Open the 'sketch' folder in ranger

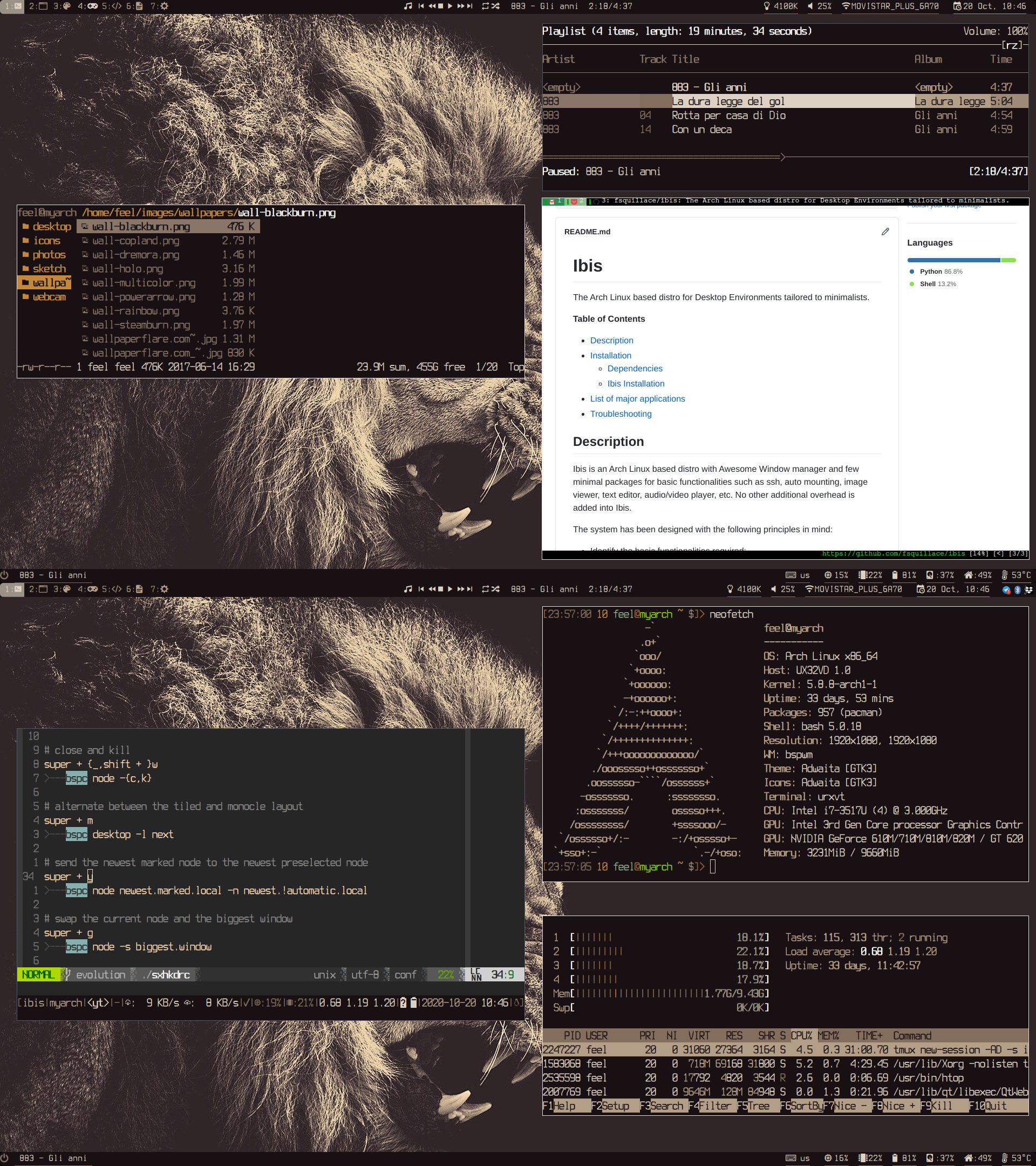point(44,269)
